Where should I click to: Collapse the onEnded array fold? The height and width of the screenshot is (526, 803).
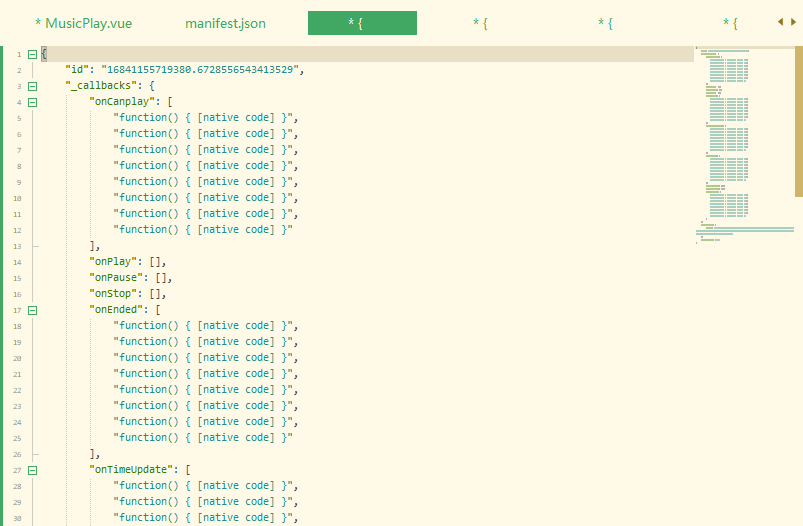click(32, 310)
